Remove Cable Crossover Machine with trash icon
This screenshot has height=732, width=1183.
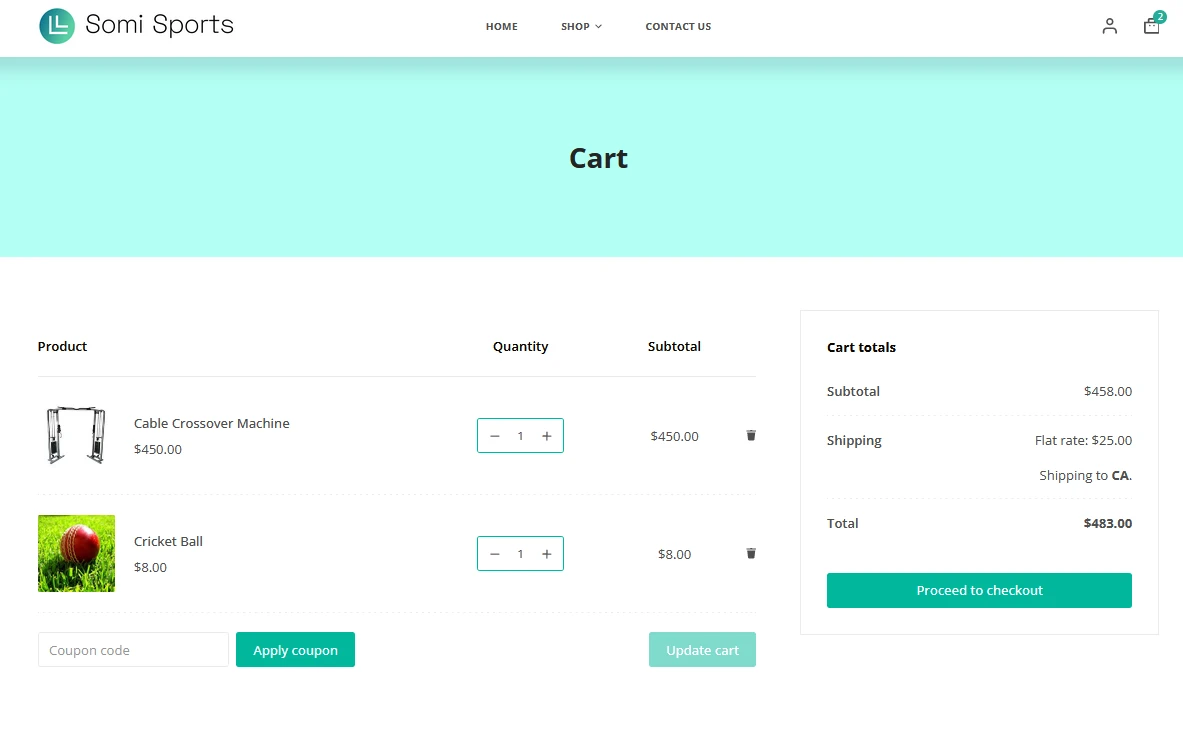point(751,435)
